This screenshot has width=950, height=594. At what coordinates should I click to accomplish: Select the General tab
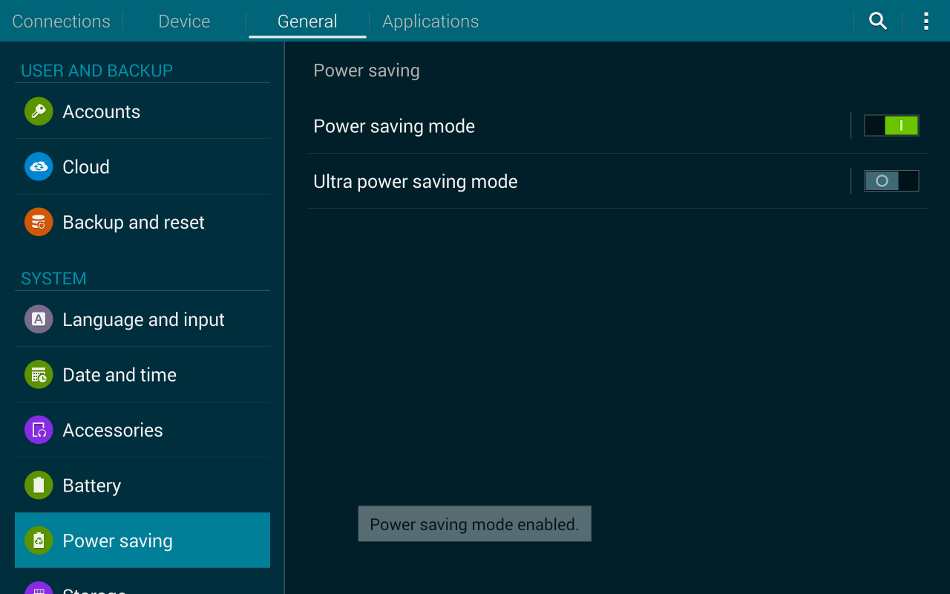point(307,21)
